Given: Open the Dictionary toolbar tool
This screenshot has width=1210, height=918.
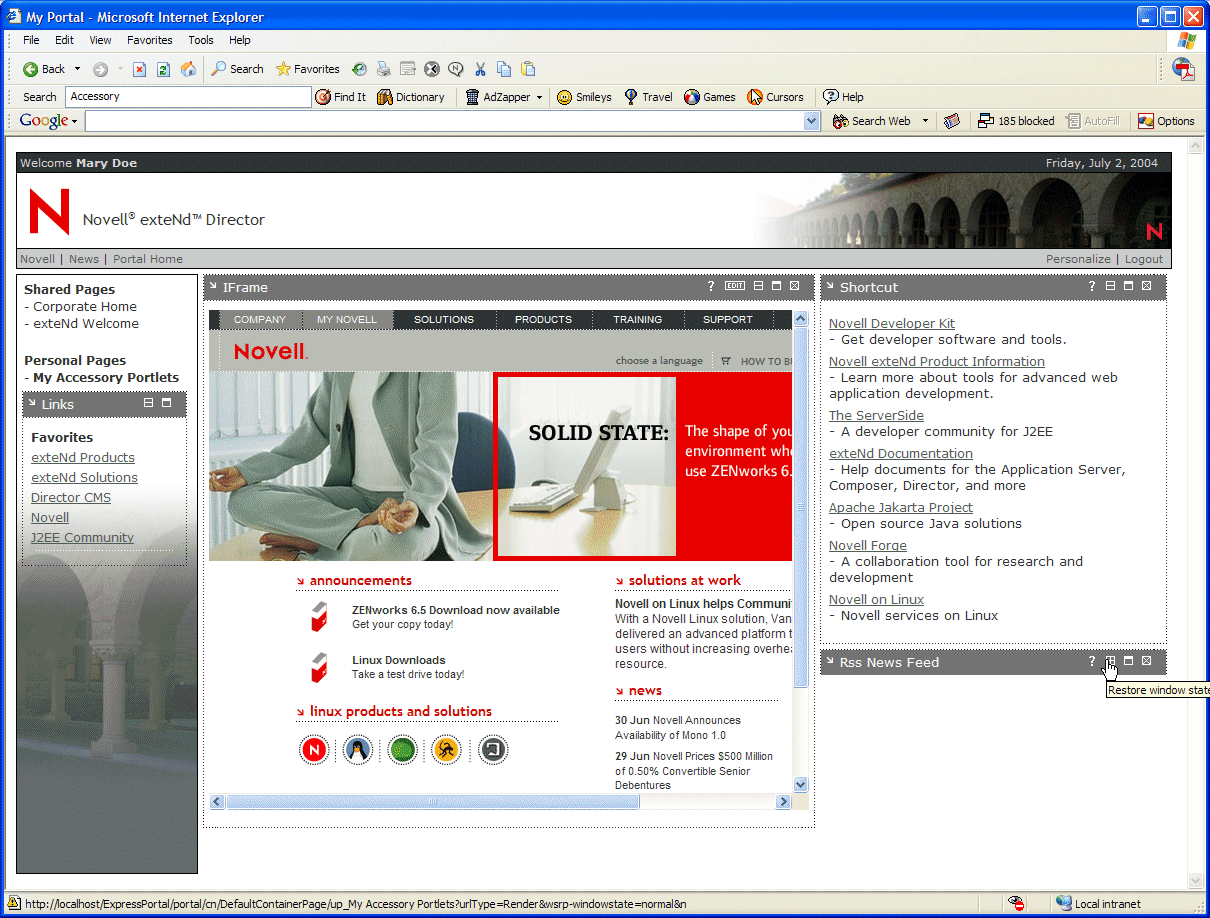Looking at the screenshot, I should click(411, 97).
